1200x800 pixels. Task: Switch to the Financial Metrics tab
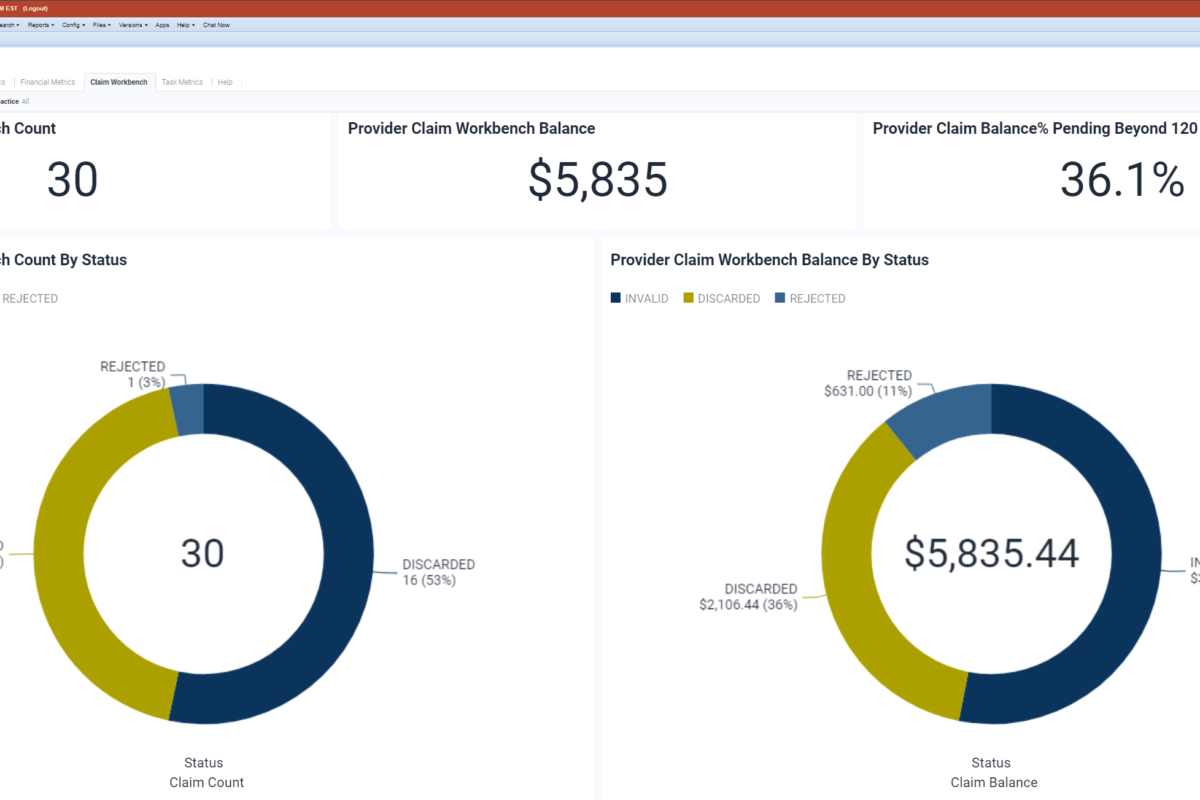tap(48, 82)
